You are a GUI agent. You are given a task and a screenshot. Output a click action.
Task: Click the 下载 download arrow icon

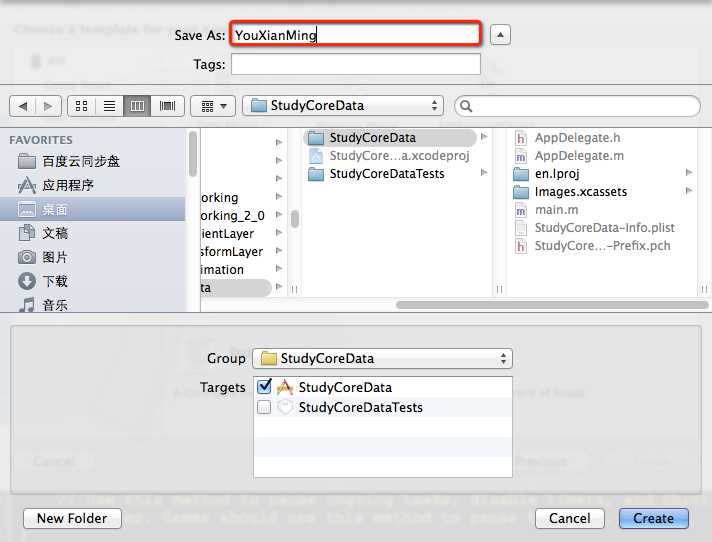27,281
